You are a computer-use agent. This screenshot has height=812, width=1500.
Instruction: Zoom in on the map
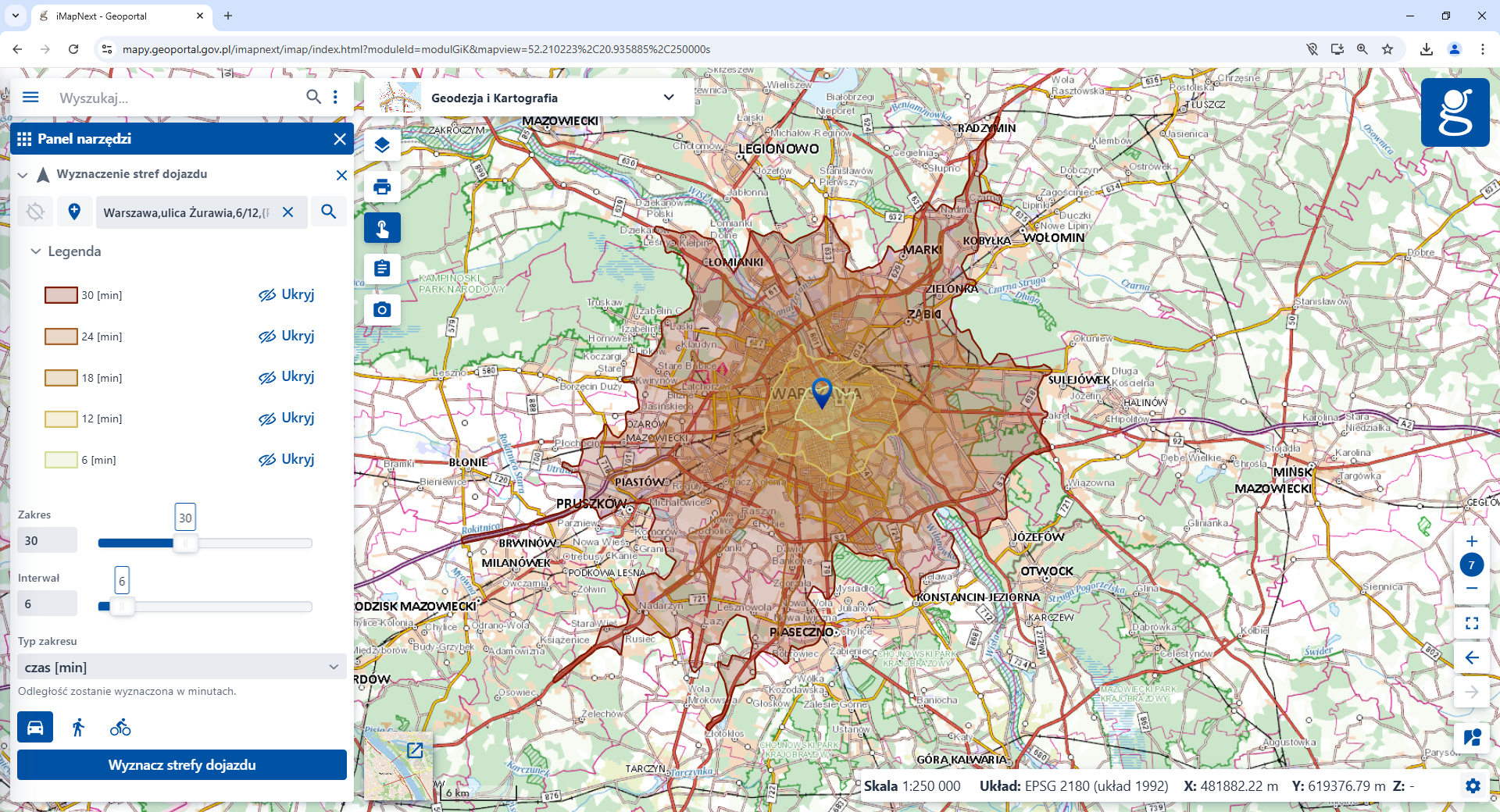tap(1472, 541)
